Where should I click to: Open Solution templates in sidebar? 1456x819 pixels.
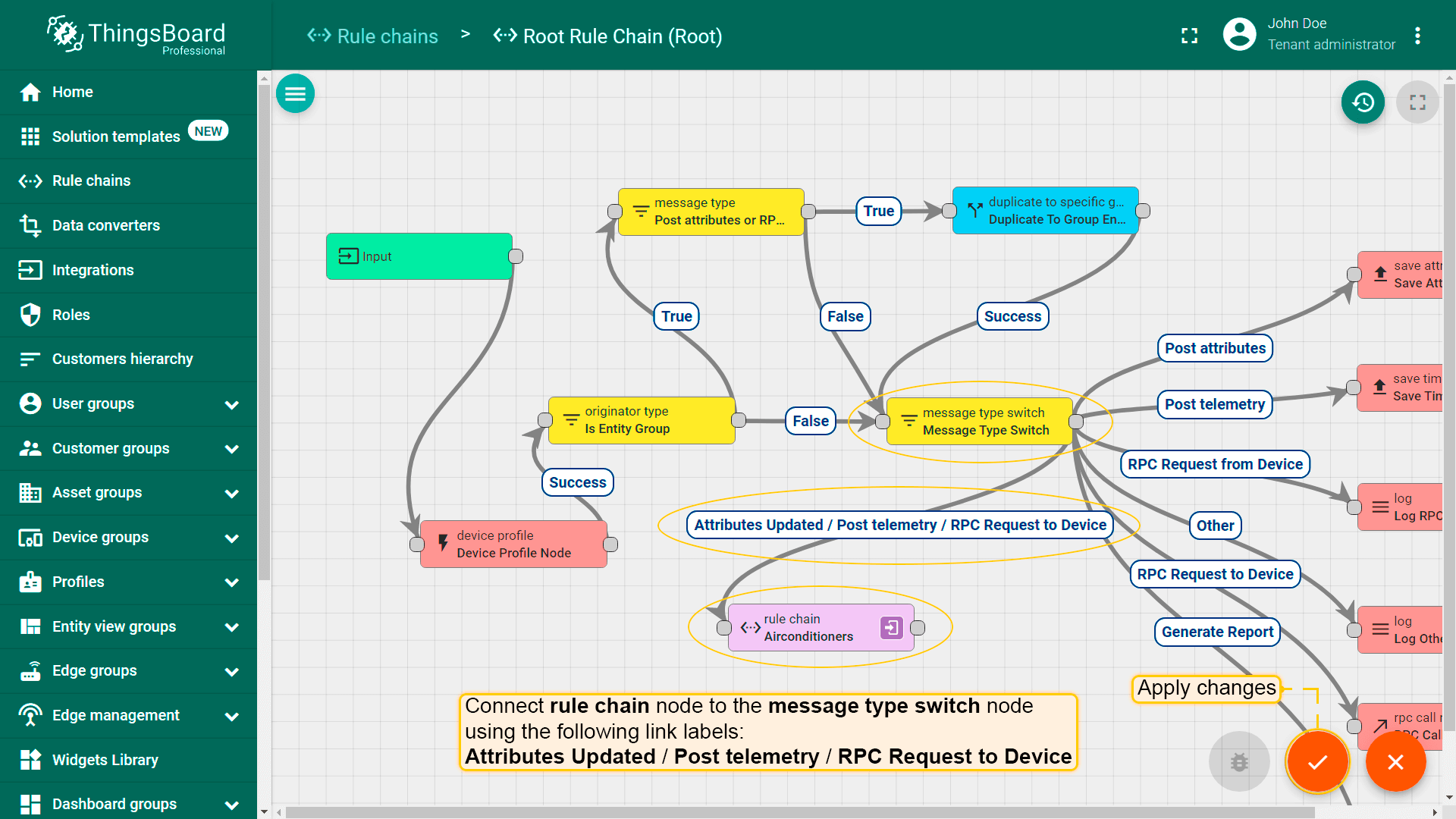tap(129, 136)
